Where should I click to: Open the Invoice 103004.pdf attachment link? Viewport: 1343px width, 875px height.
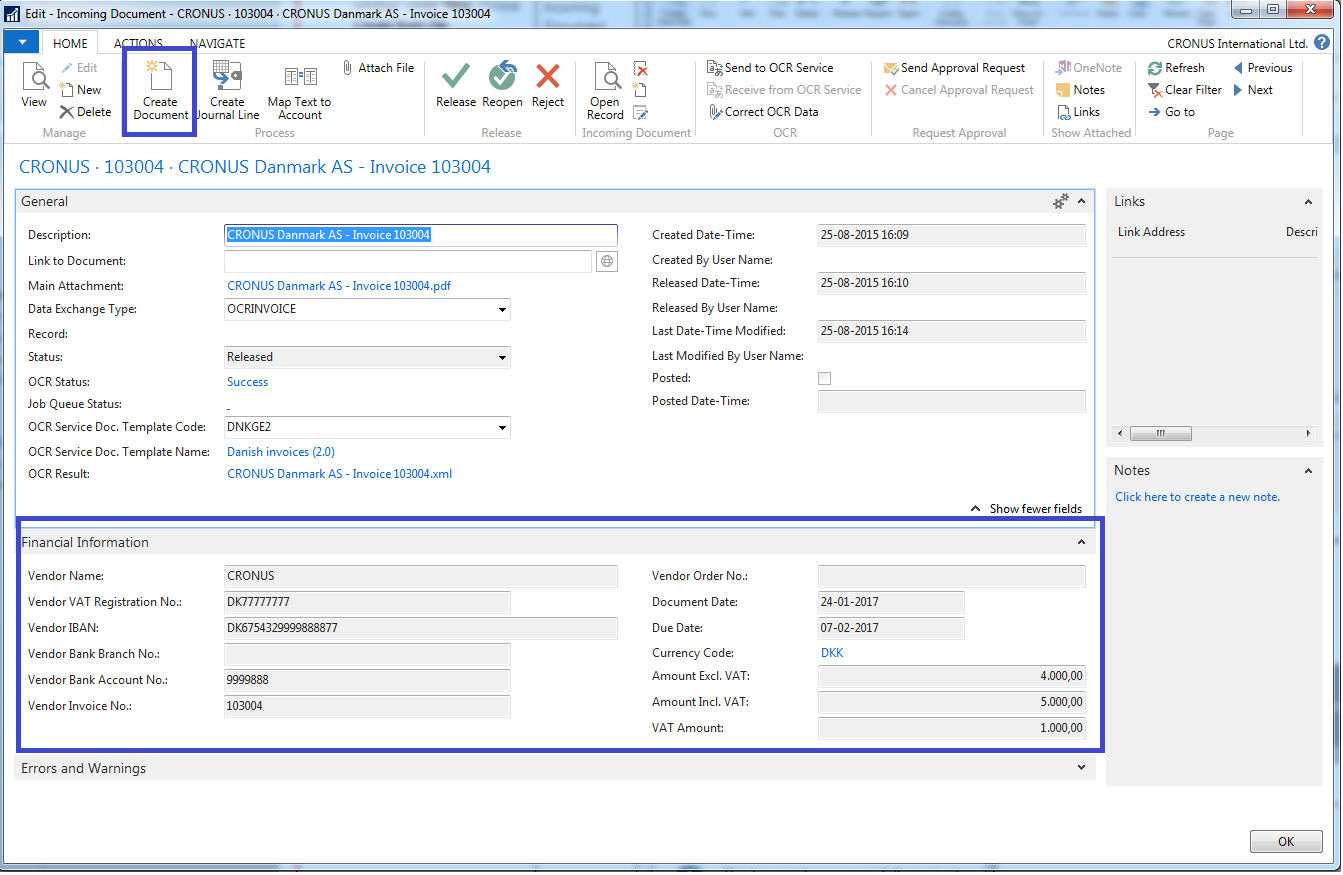(339, 286)
